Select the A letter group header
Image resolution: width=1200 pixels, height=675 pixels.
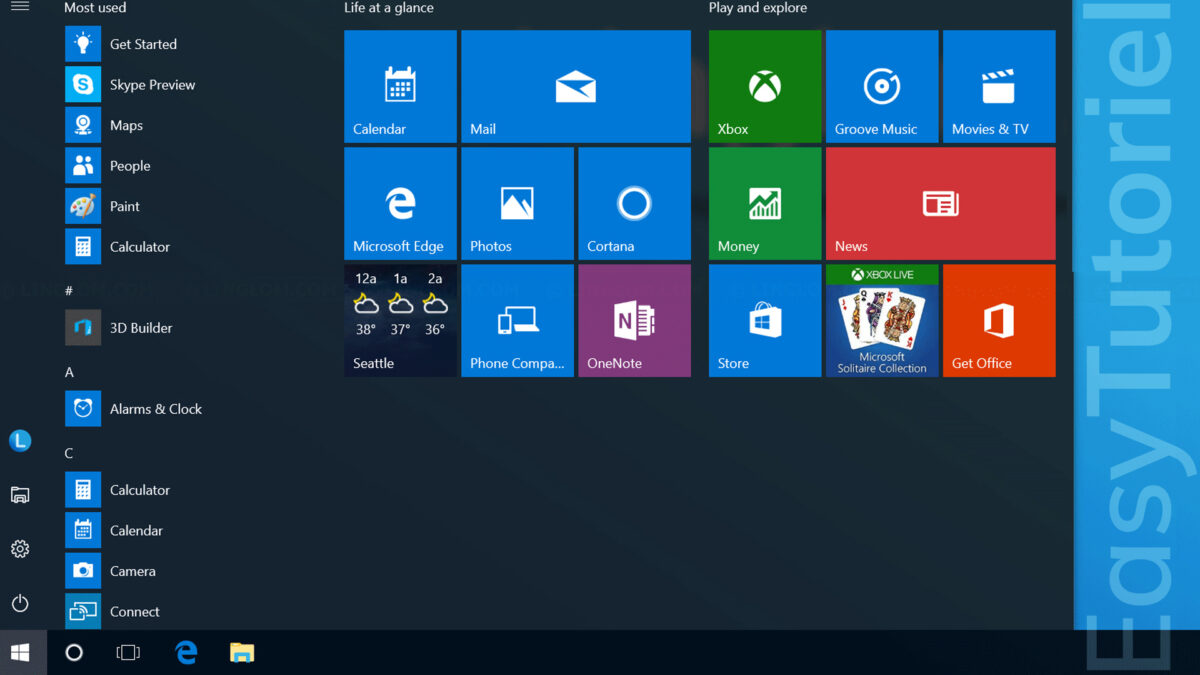click(x=69, y=372)
